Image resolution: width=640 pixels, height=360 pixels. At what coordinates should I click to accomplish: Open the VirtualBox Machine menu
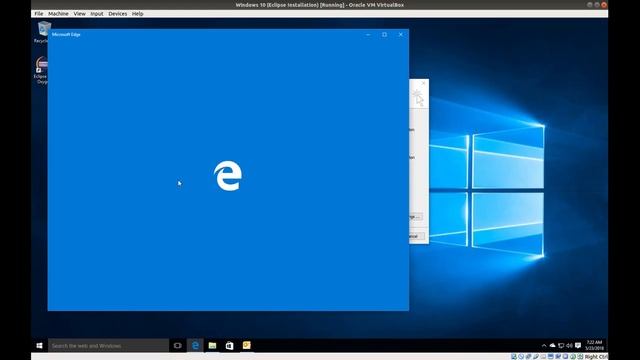coord(58,13)
